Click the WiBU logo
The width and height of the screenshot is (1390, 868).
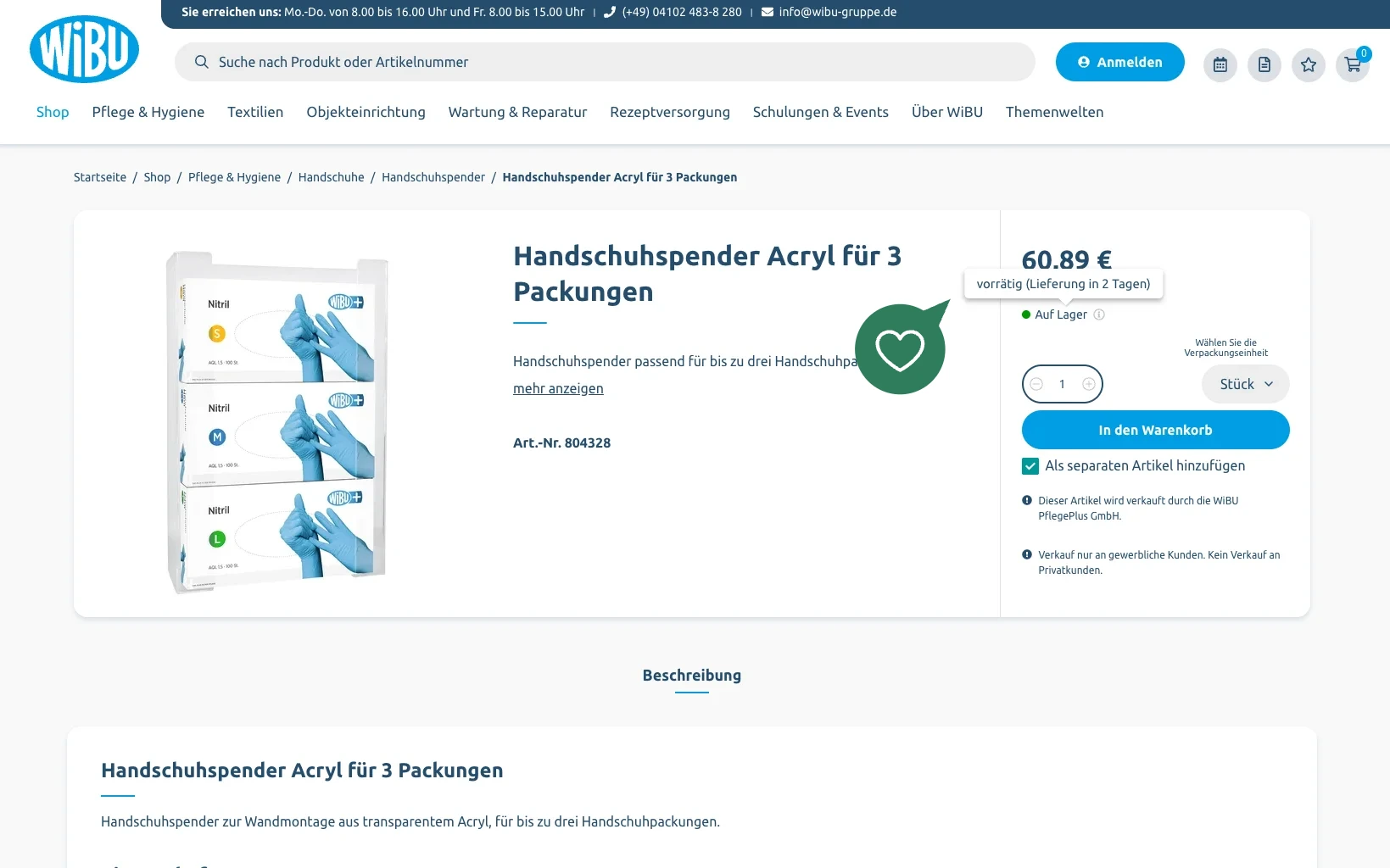(84, 49)
